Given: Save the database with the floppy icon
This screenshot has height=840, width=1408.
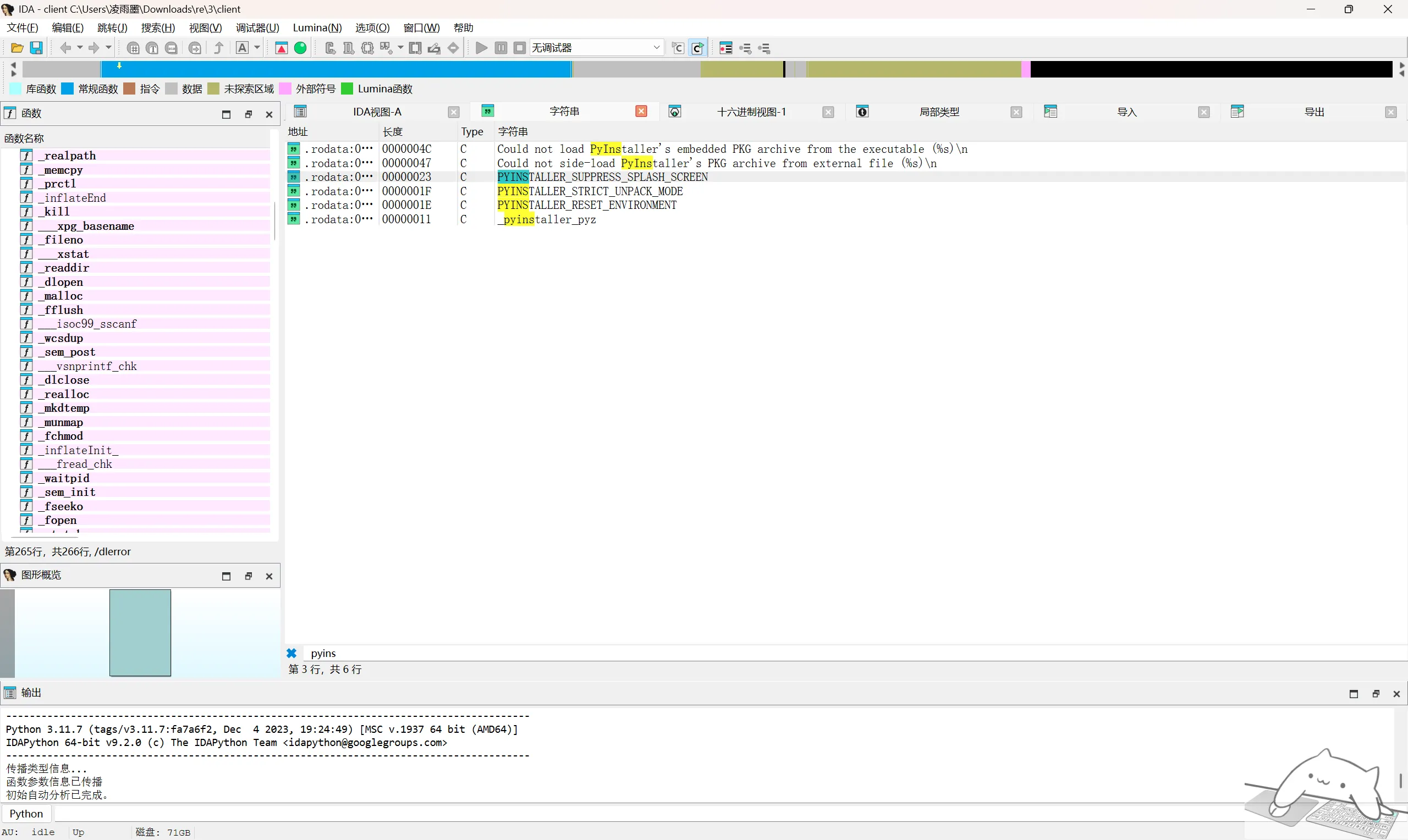Looking at the screenshot, I should 36,48.
